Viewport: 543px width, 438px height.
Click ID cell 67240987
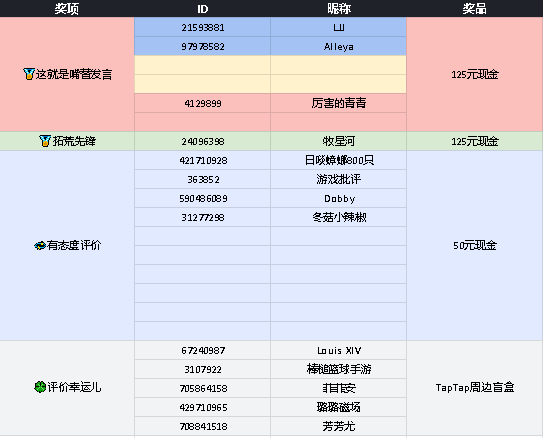pos(202,350)
